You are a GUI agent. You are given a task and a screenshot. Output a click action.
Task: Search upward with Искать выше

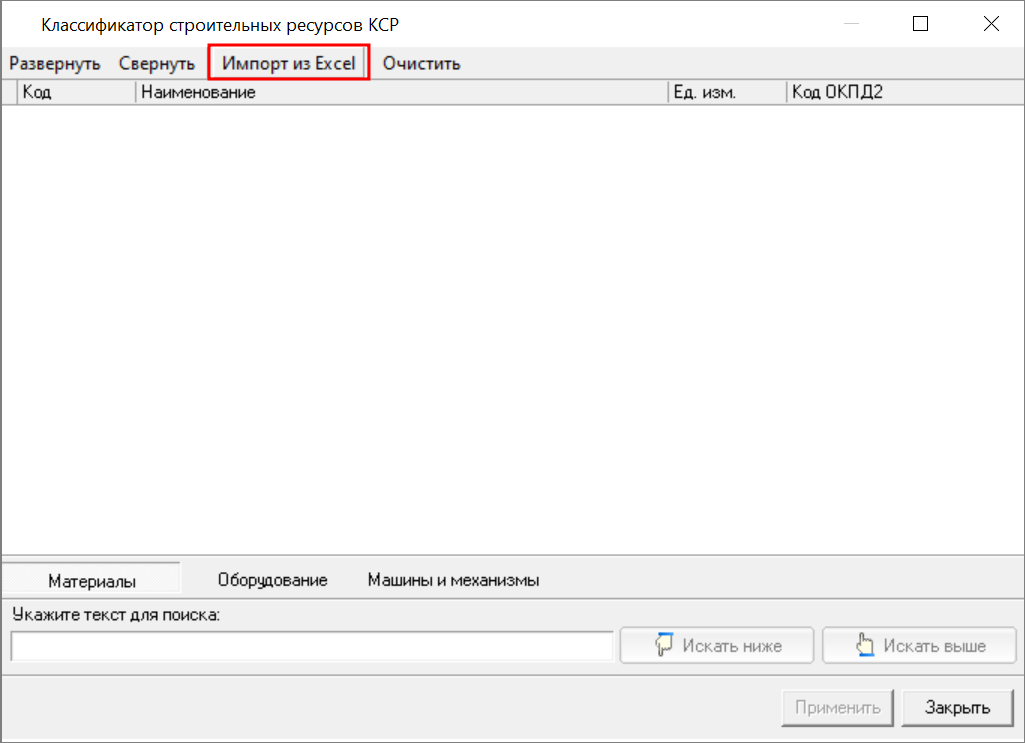(x=919, y=646)
